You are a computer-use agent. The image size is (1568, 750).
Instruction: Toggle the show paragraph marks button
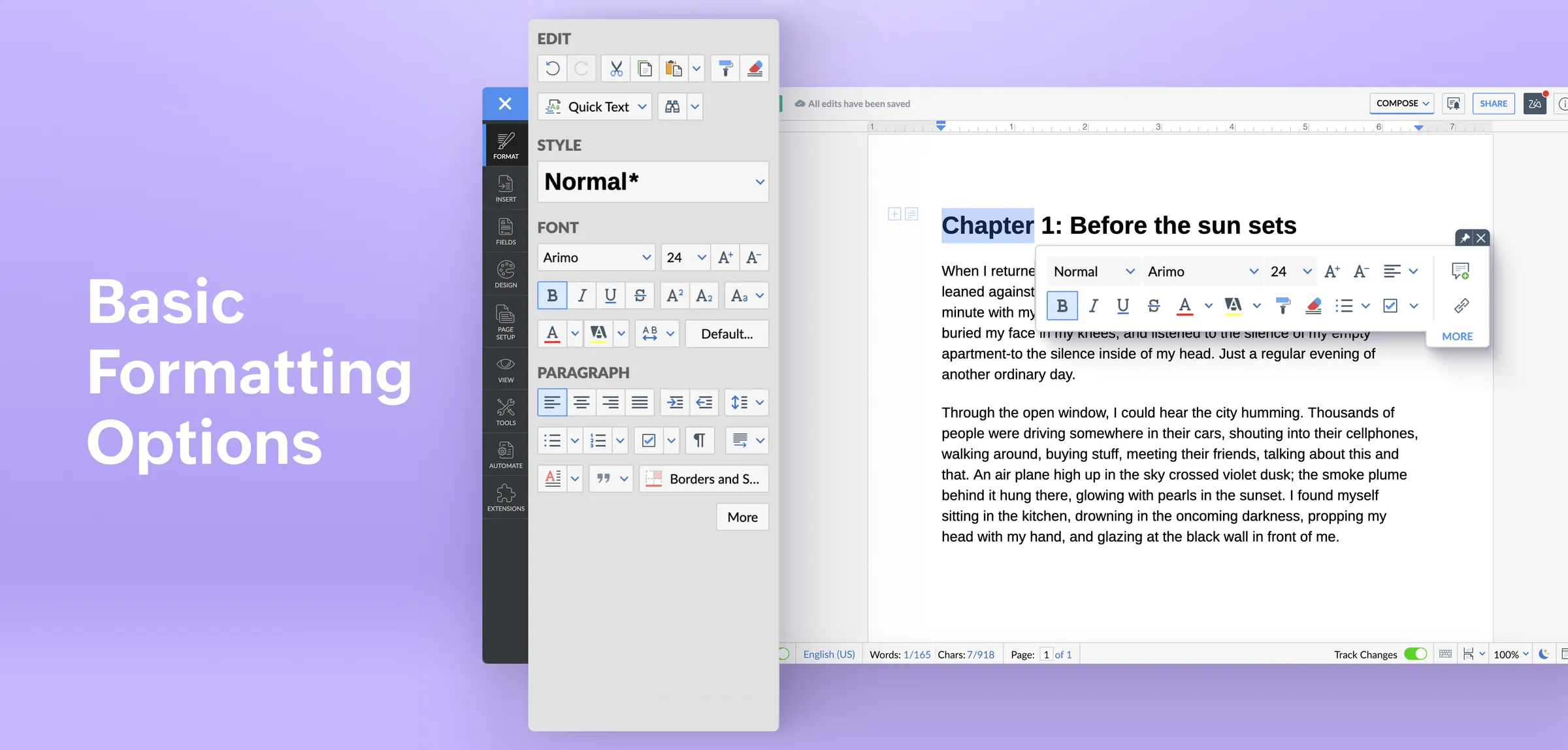(700, 440)
